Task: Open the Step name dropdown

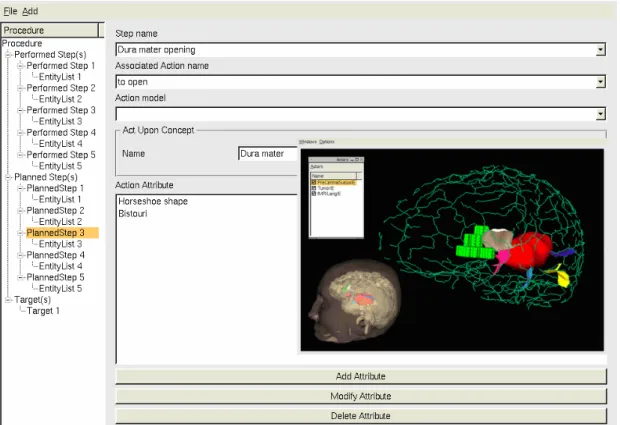Action: pyautogui.click(x=601, y=50)
